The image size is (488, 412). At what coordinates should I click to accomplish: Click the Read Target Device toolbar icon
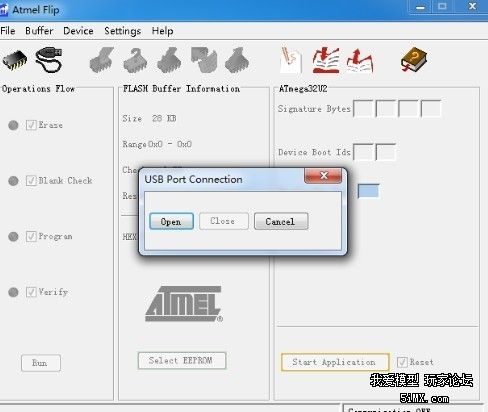237,60
